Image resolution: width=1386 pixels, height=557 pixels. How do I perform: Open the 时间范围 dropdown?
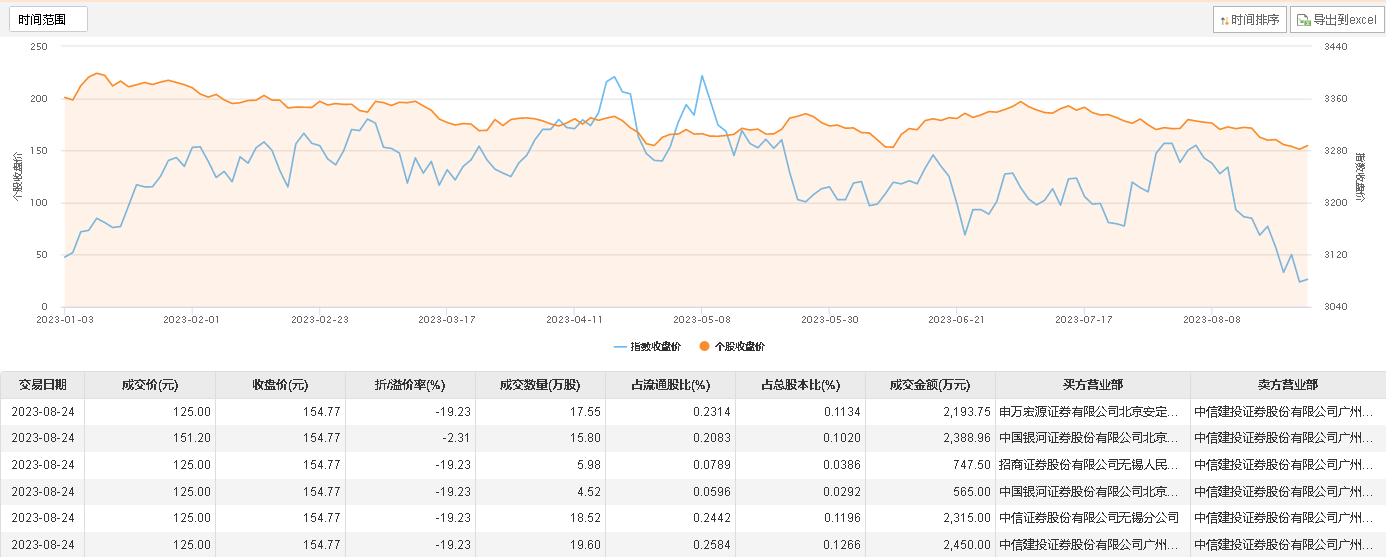(x=47, y=19)
